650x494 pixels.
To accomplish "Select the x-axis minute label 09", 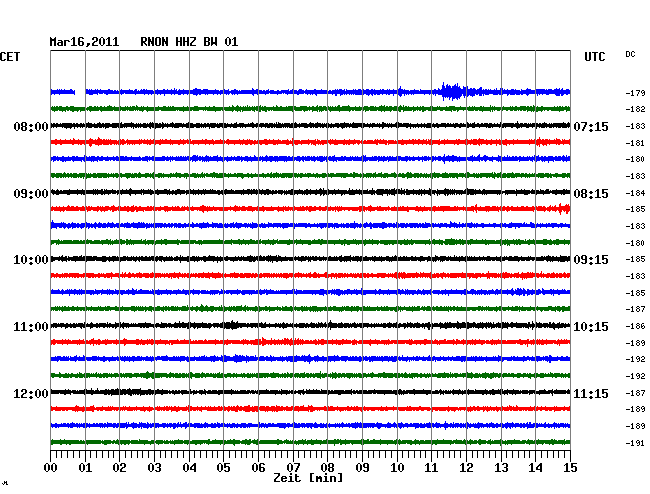I will tap(362, 468).
